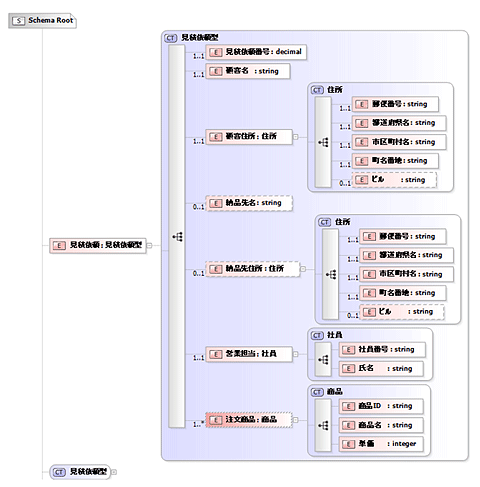The height and width of the screenshot is (487, 480).
Task: Click the CT icon of 商品 type
Action: pos(317,392)
